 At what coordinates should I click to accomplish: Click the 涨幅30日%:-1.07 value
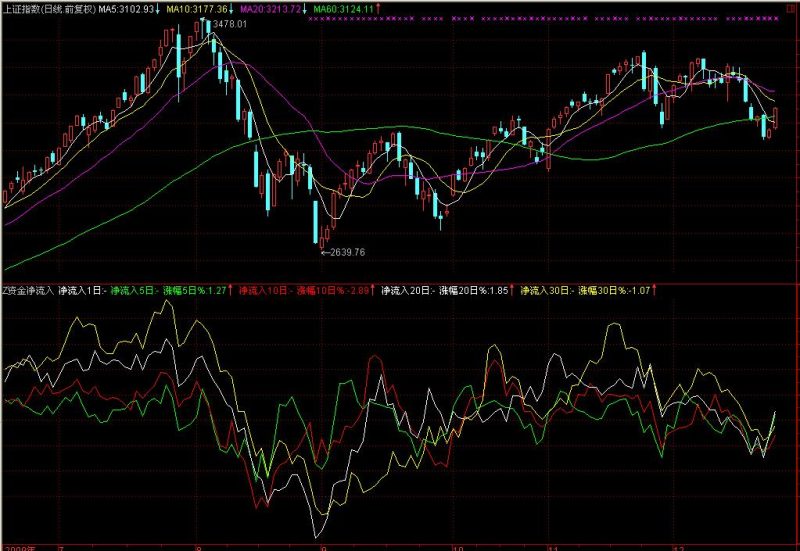tap(614, 291)
